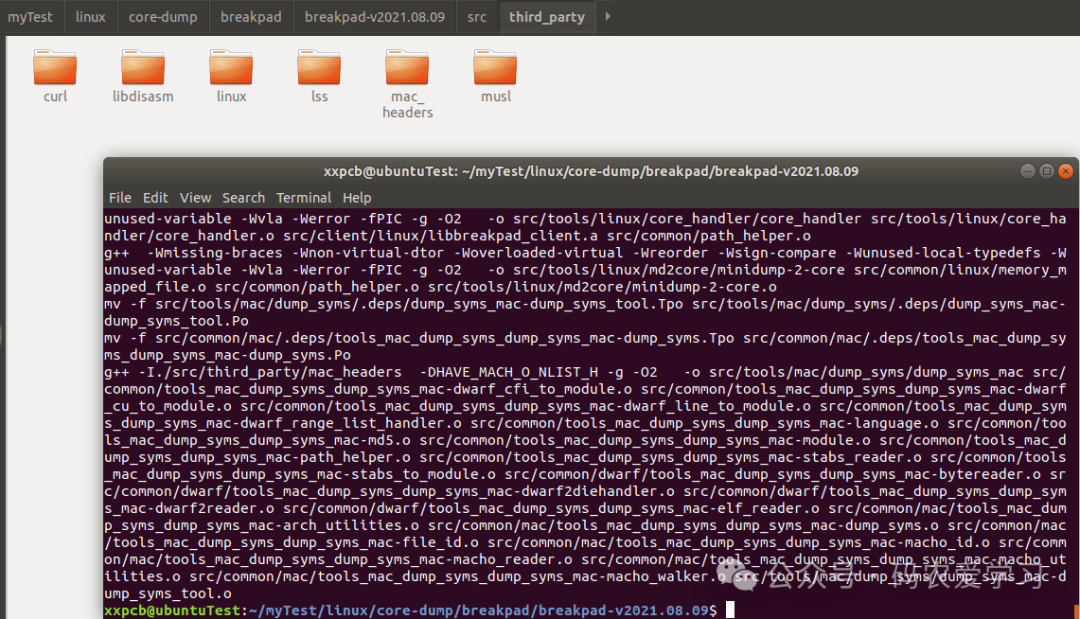1080x619 pixels.
Task: Click the path bar forward arrow
Action: point(608,16)
